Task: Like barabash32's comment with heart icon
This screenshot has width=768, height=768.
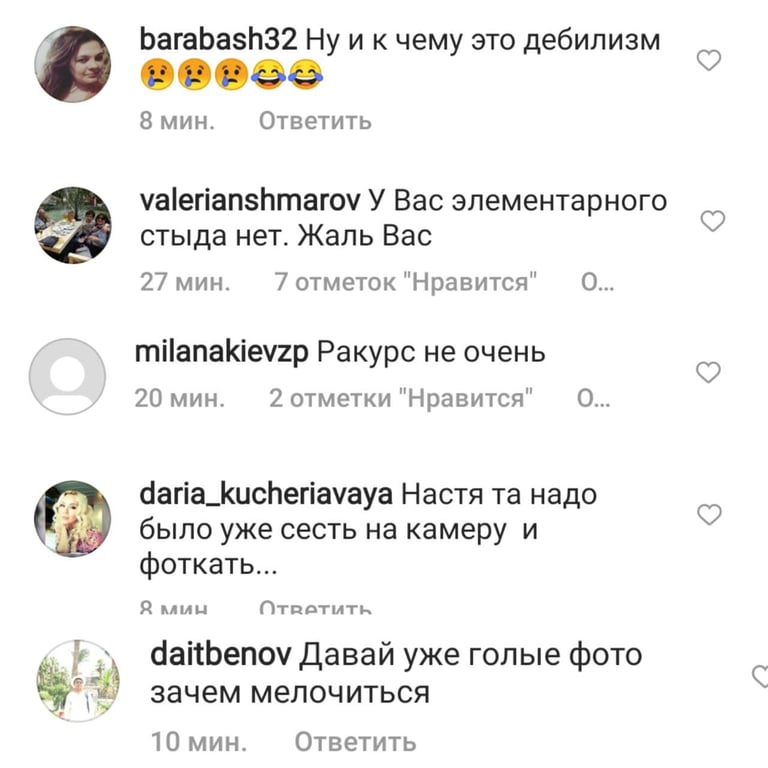Action: 709,60
